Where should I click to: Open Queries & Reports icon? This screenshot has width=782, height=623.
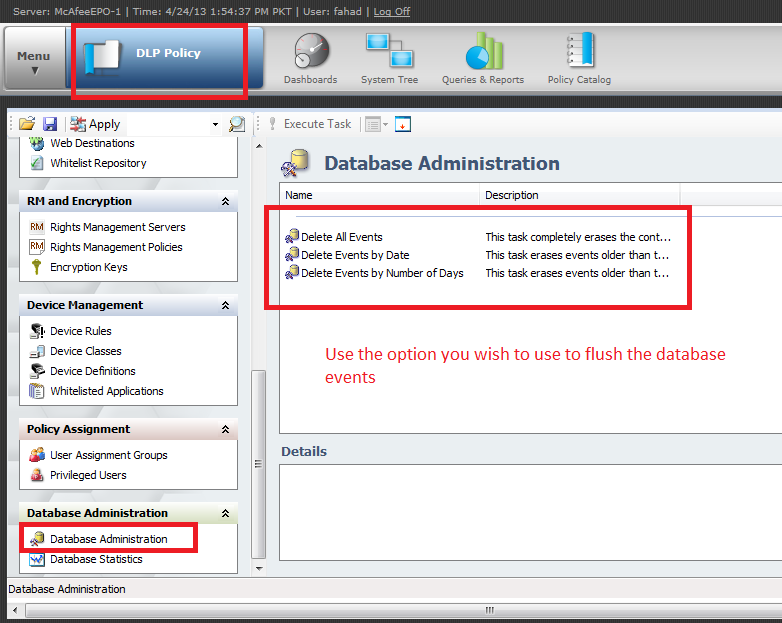[483, 58]
